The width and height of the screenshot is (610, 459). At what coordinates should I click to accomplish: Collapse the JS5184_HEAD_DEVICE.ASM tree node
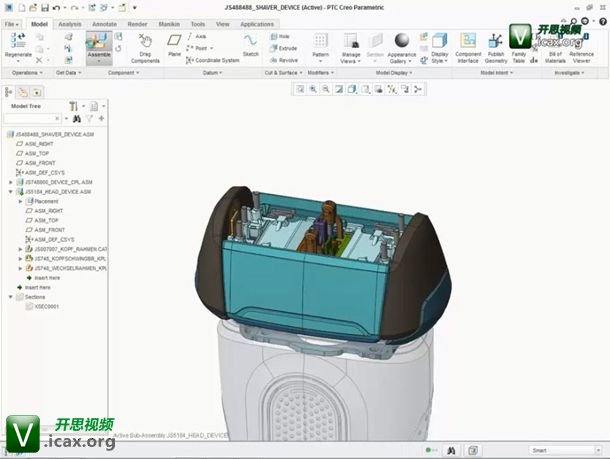coord(11,191)
